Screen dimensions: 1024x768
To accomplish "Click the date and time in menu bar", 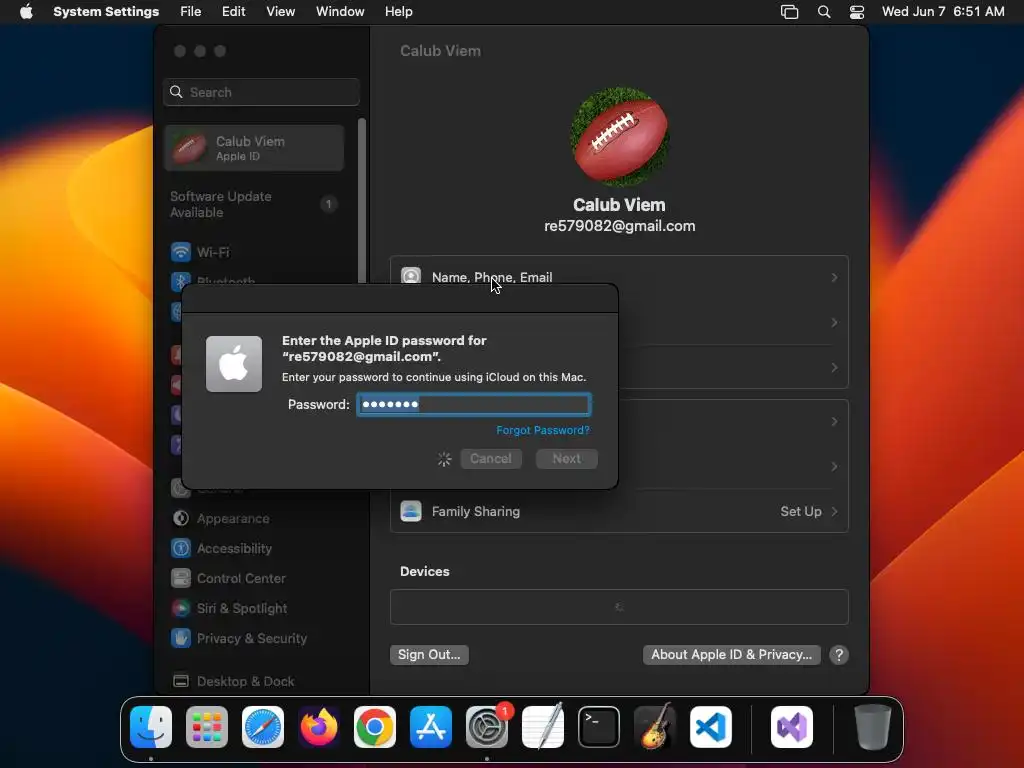I will coord(942,12).
